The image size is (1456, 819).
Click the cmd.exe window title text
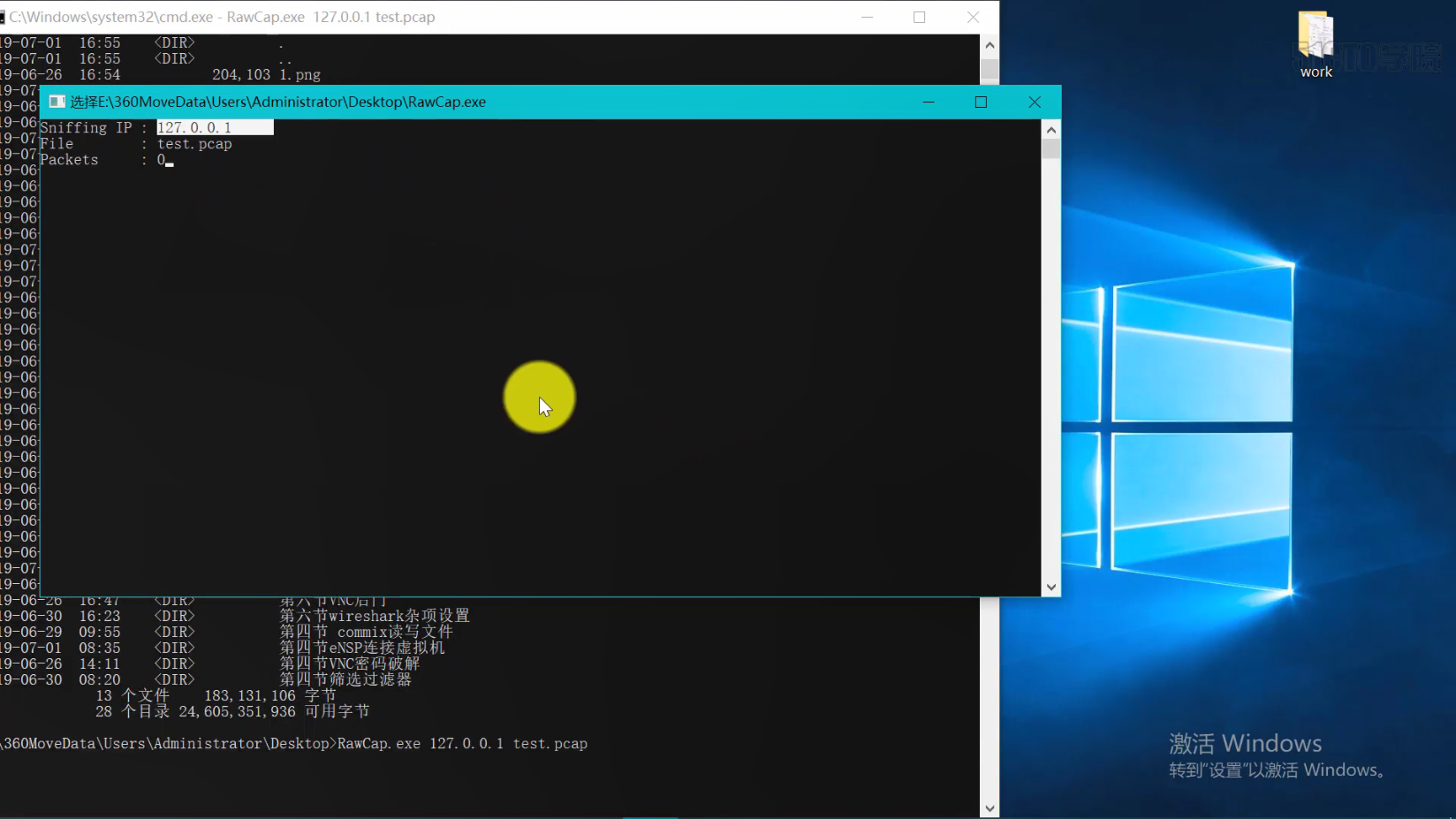coord(222,17)
